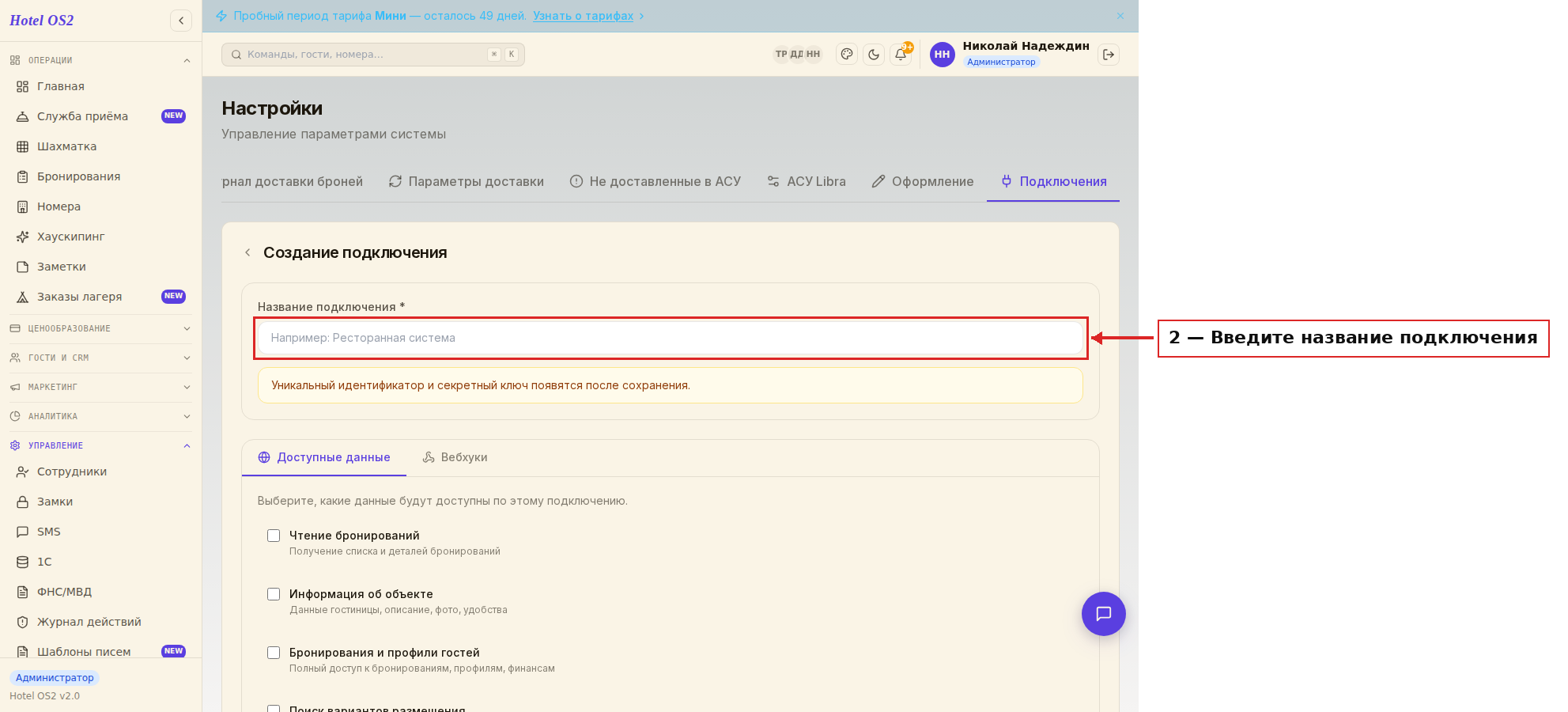
Task: Open notifications bell
Action: [x=901, y=55]
